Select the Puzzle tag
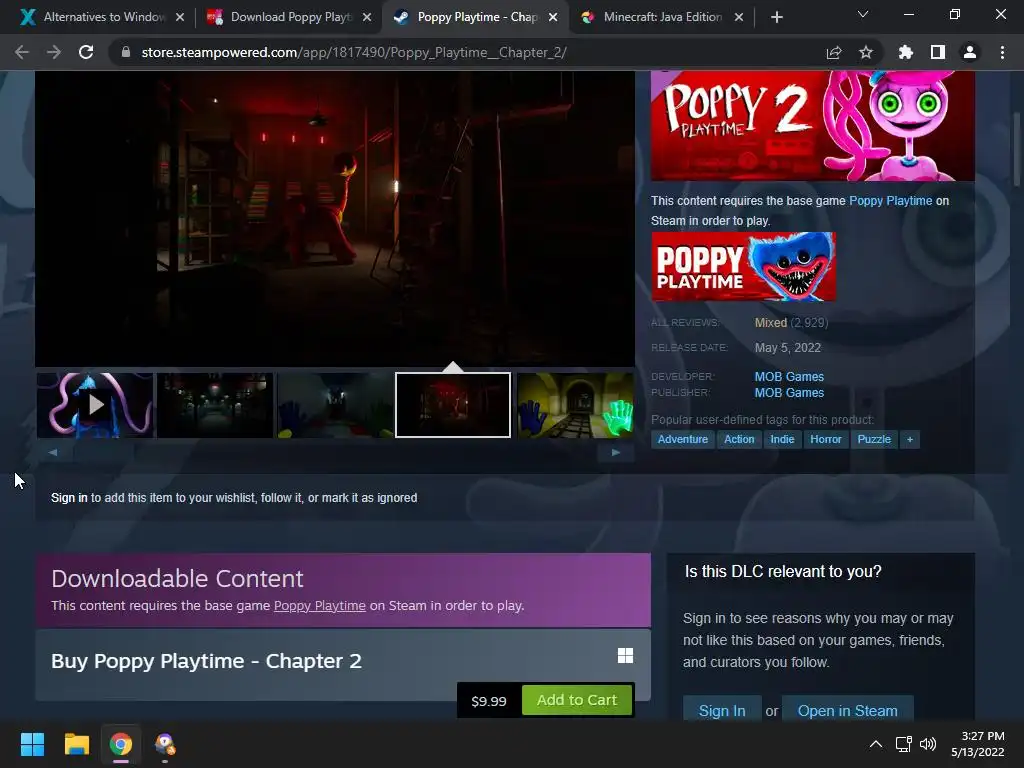This screenshot has height=768, width=1024. (874, 440)
